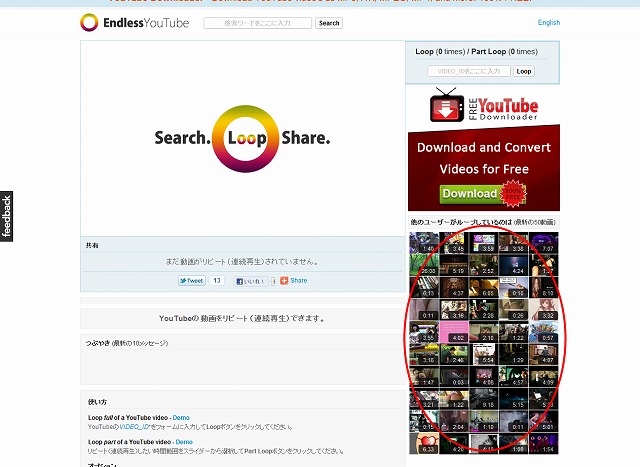The height and width of the screenshot is (467, 640).
Task: Open the thumbnail with duration 0:03
Action: pyautogui.click(x=454, y=376)
